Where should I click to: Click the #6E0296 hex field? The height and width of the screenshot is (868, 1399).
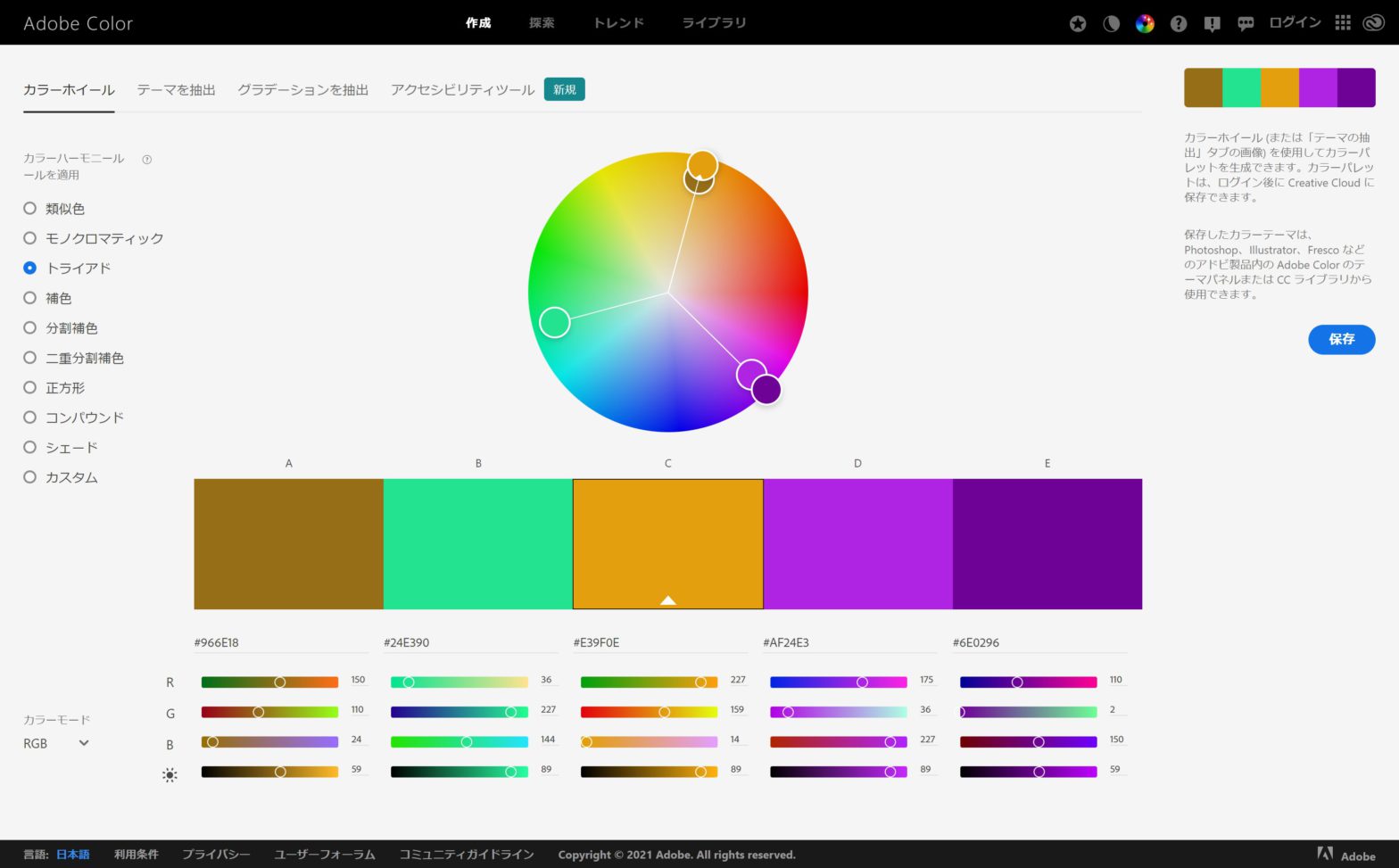1040,642
